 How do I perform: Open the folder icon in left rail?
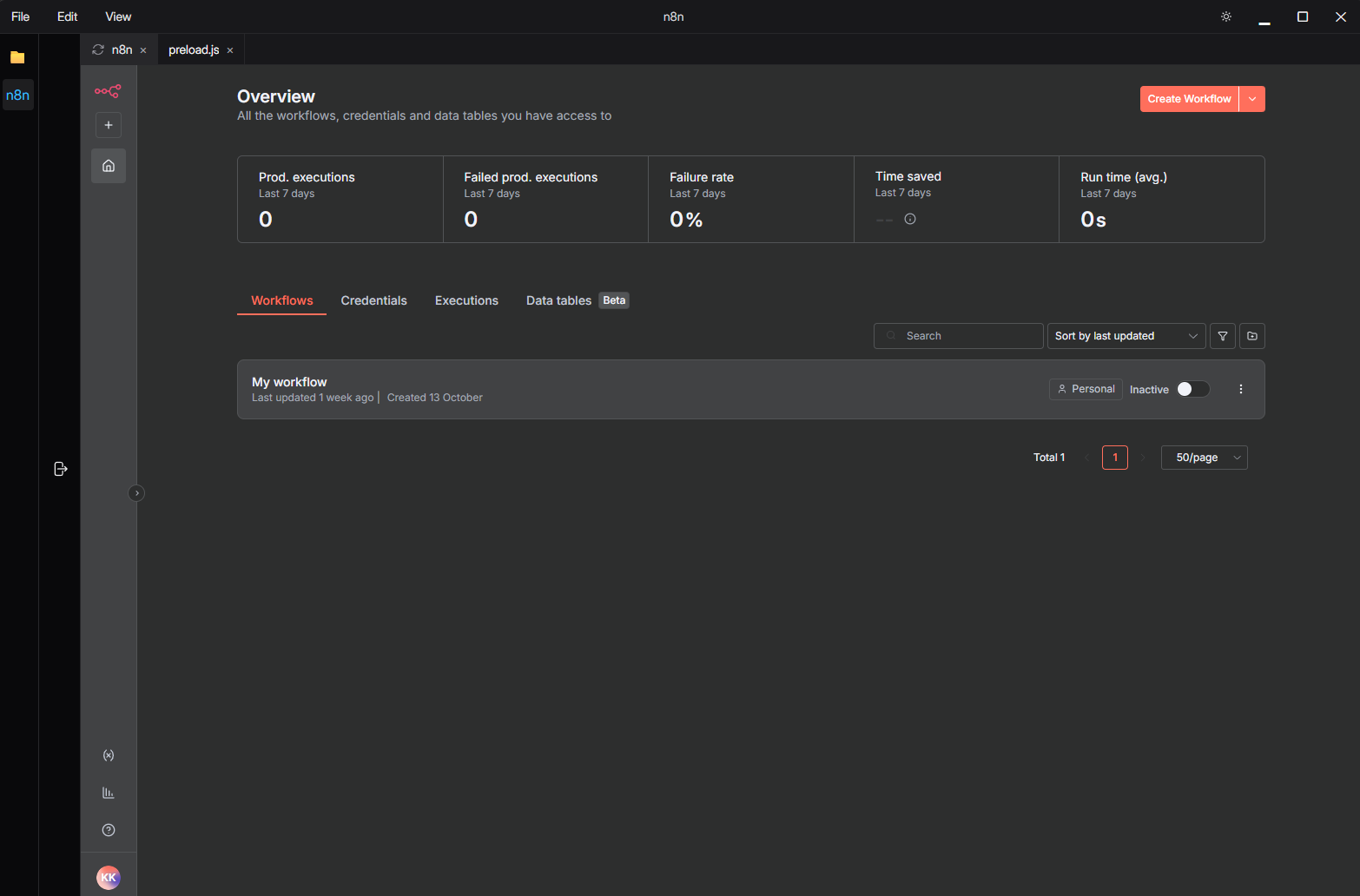click(17, 57)
